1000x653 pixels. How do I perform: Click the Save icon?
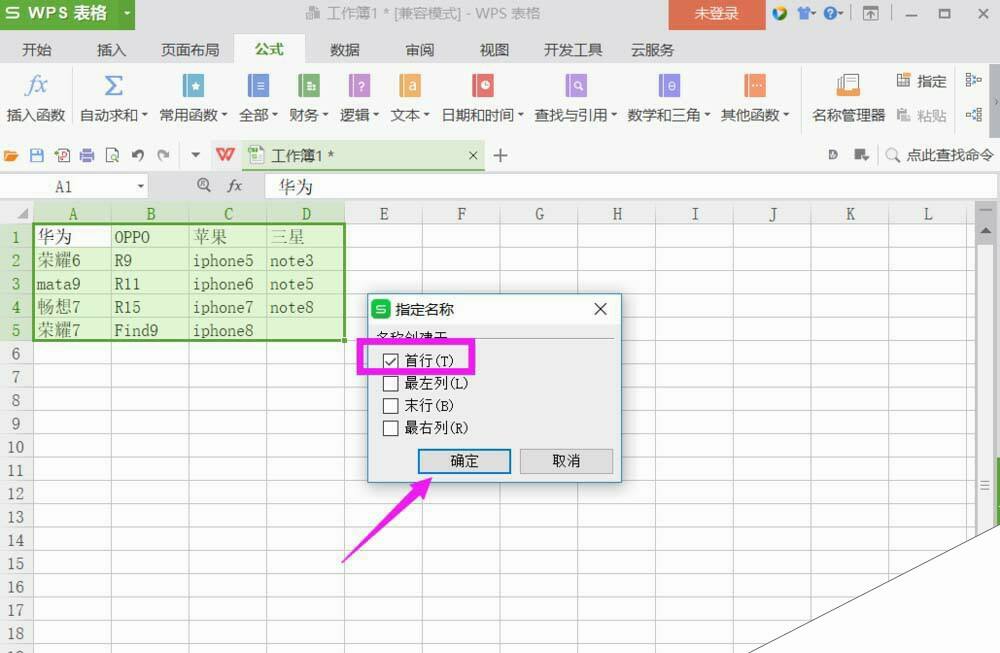[x=37, y=155]
